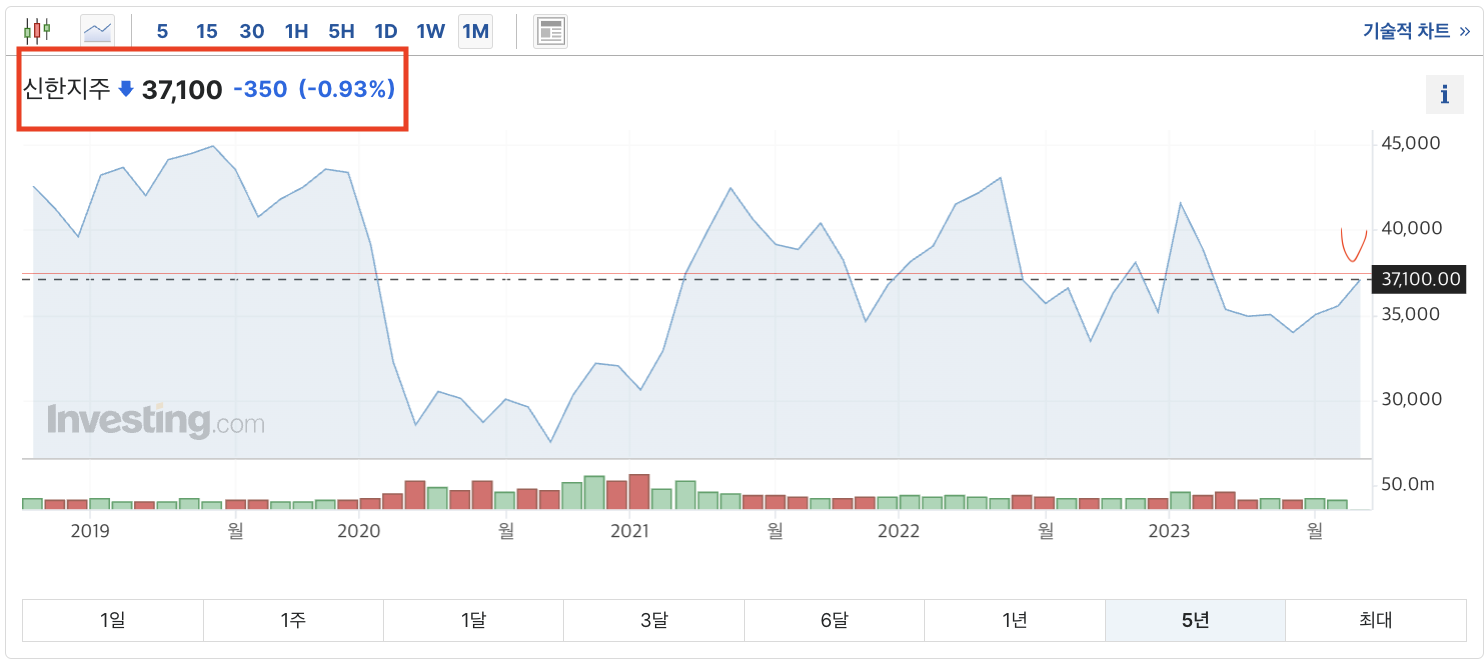Click the 50.0m volume axis label
Image resolution: width=1484 pixels, height=662 pixels.
pos(1407,485)
